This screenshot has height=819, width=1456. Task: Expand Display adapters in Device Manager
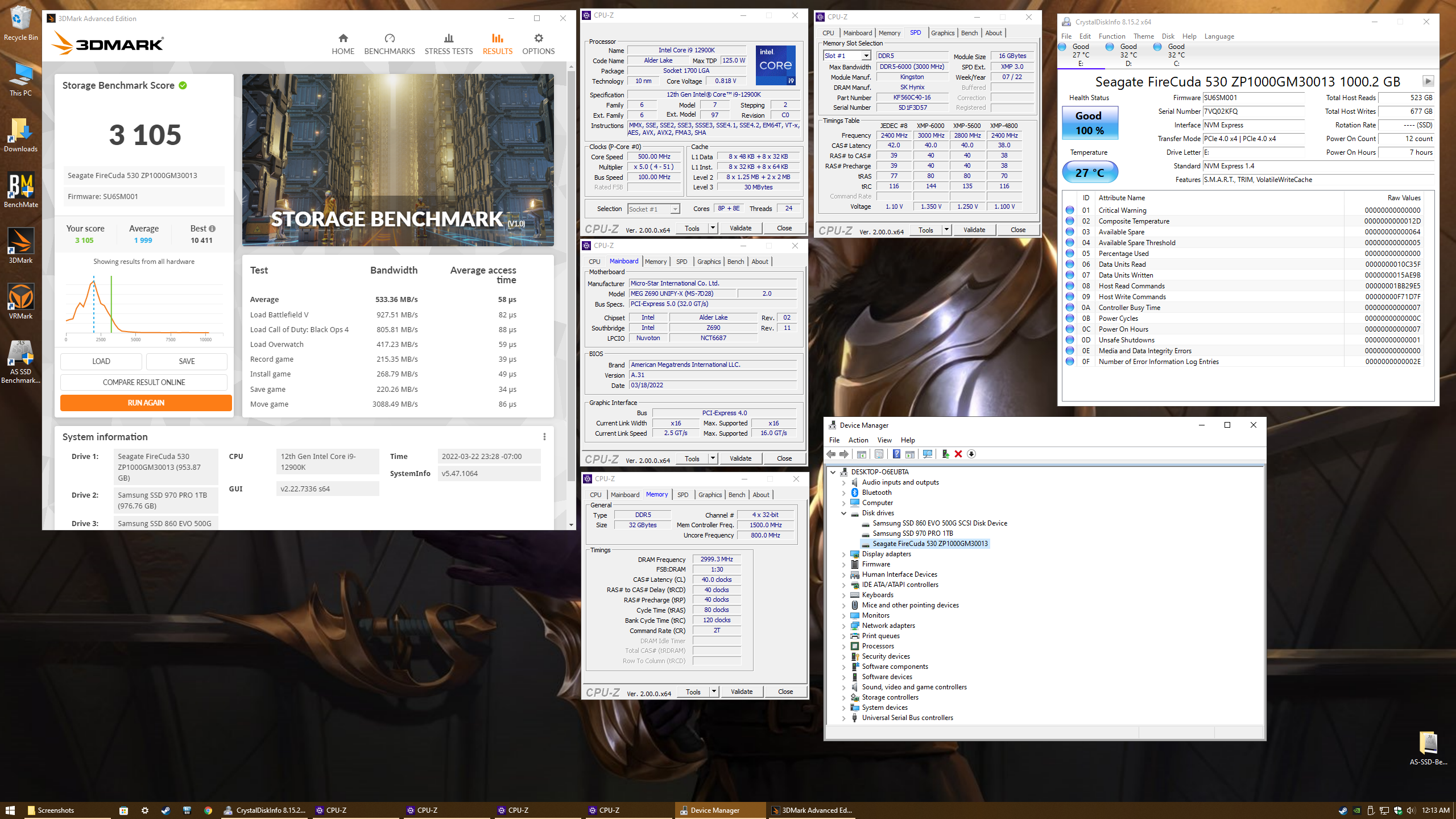(844, 554)
